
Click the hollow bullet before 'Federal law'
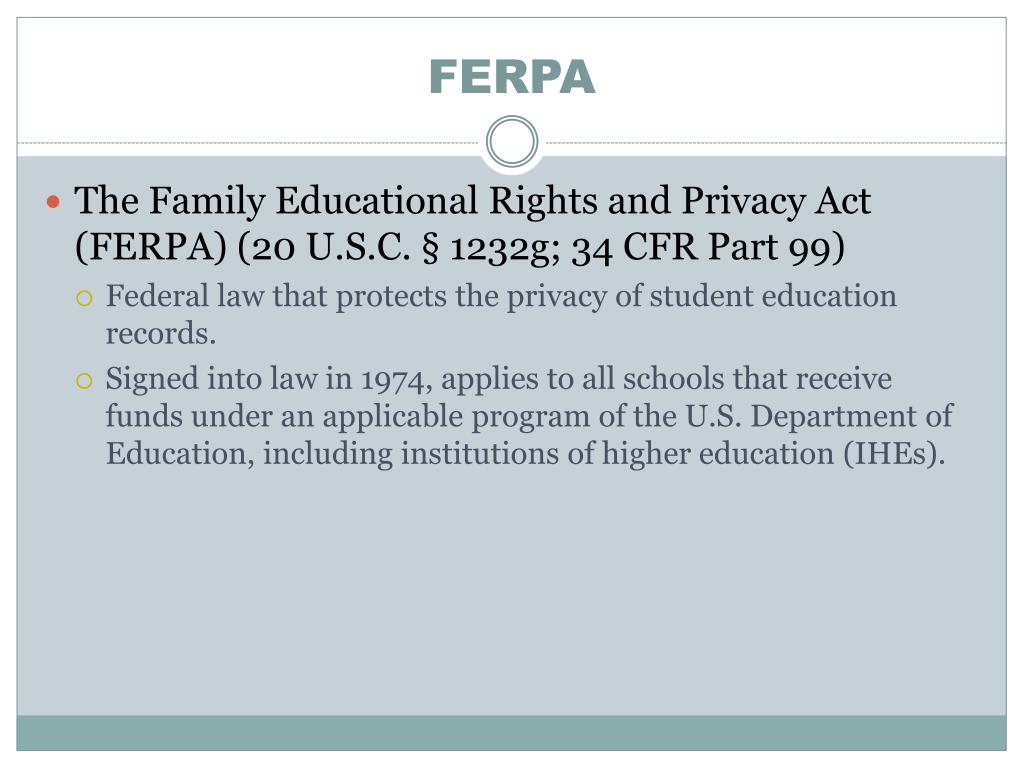click(x=84, y=299)
